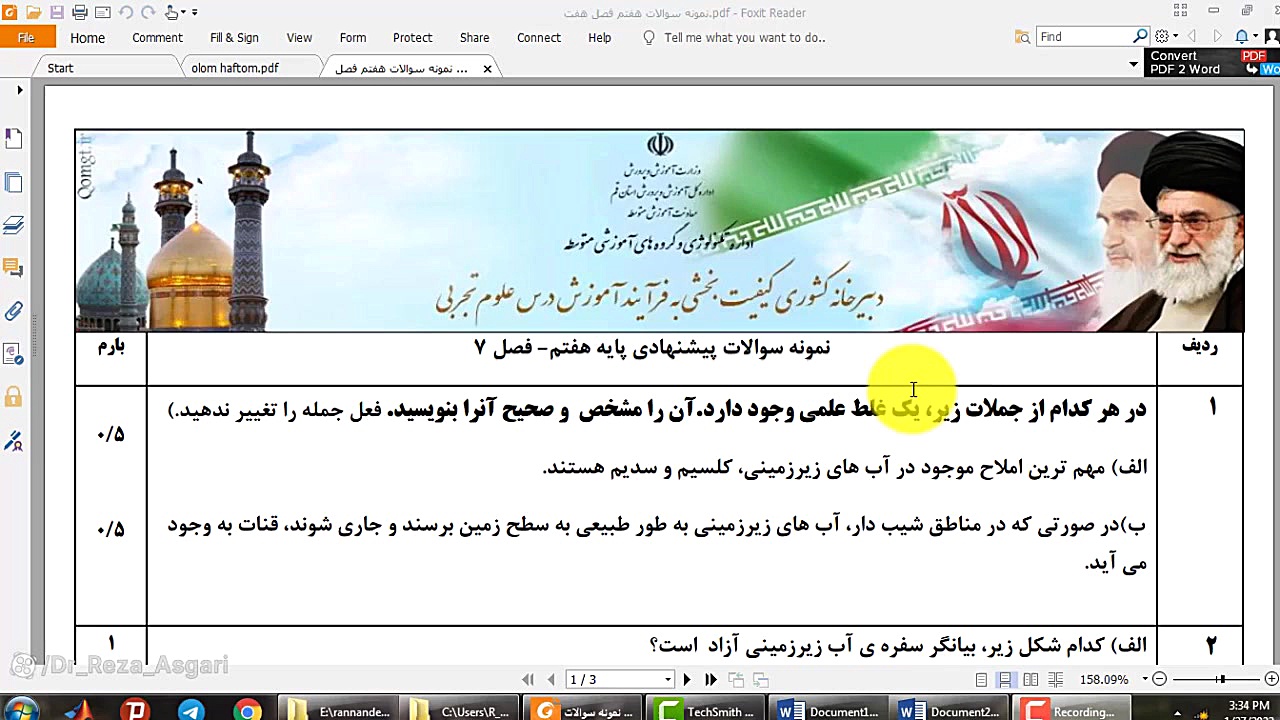Open the Page Thumbnails panel
The width and height of the screenshot is (1280, 720).
(x=14, y=182)
